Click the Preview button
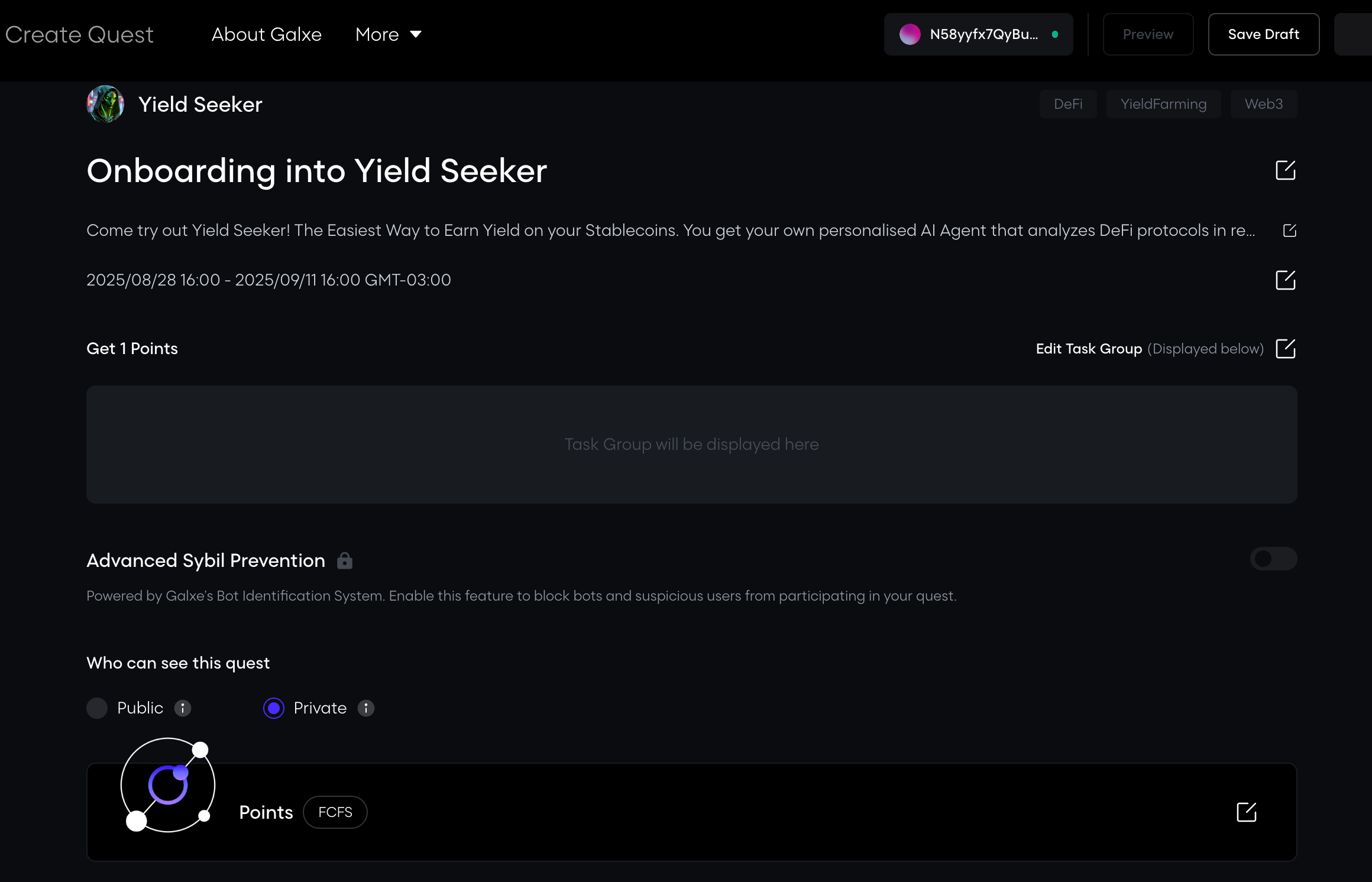Viewport: 1372px width, 882px height. [1147, 34]
